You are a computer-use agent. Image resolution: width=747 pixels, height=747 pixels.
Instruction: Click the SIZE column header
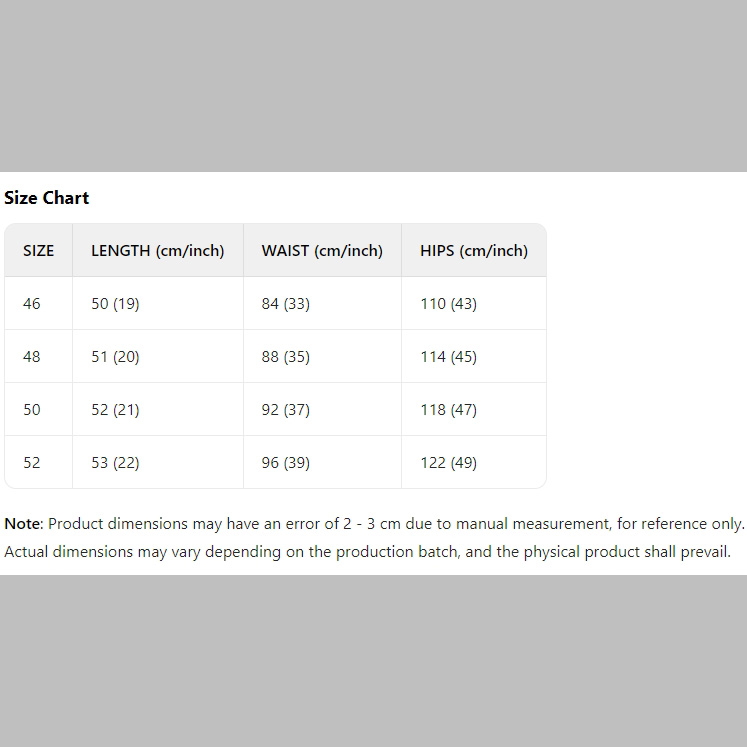[39, 251]
